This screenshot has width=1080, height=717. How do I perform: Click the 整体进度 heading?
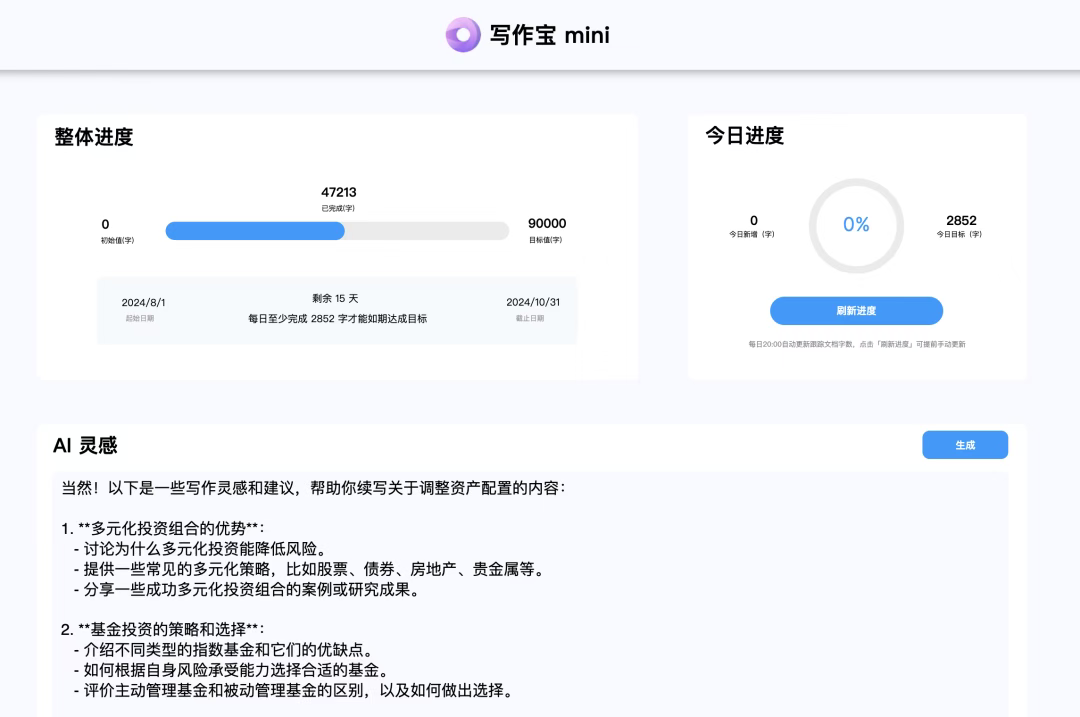point(94,137)
